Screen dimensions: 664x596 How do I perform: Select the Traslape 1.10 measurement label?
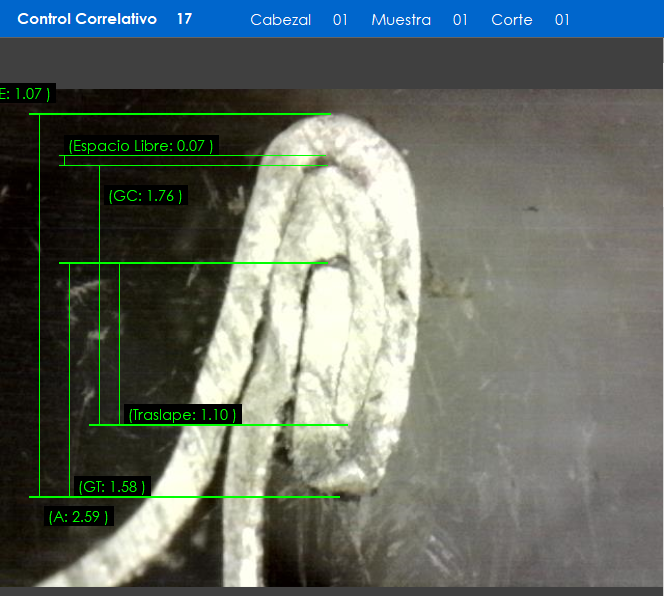pos(183,414)
